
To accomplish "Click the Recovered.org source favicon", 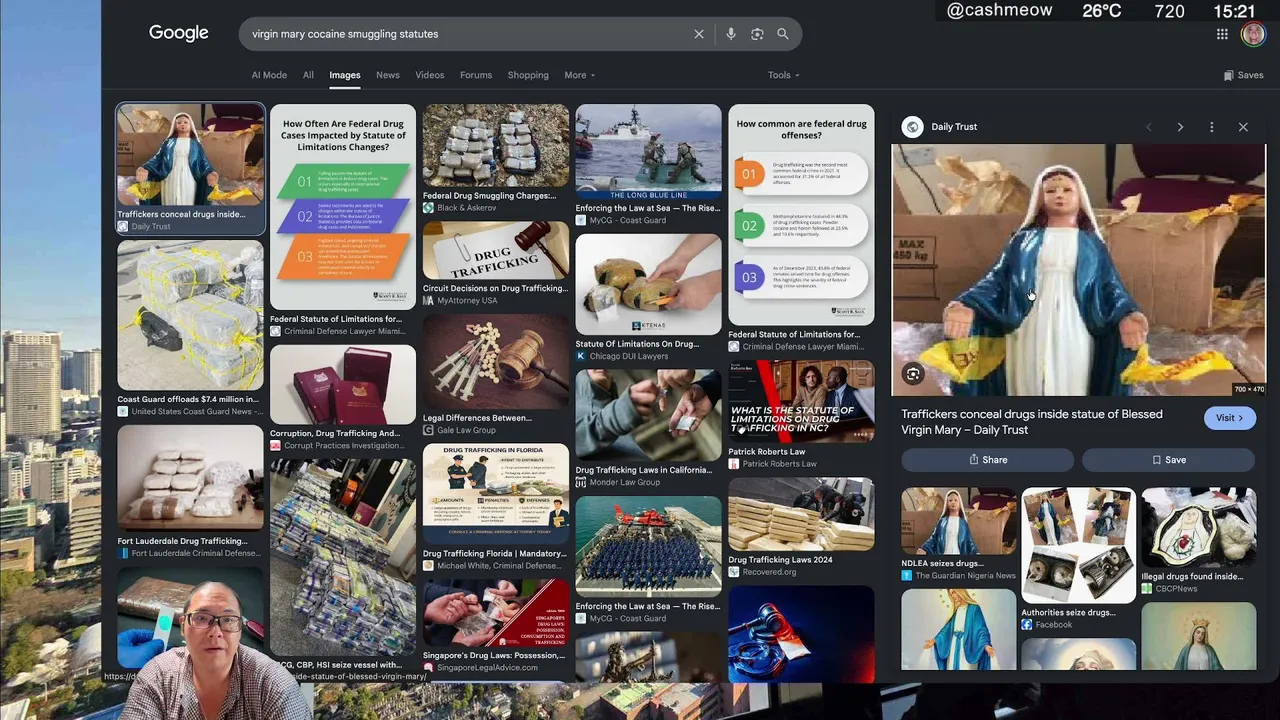I will tap(733, 572).
